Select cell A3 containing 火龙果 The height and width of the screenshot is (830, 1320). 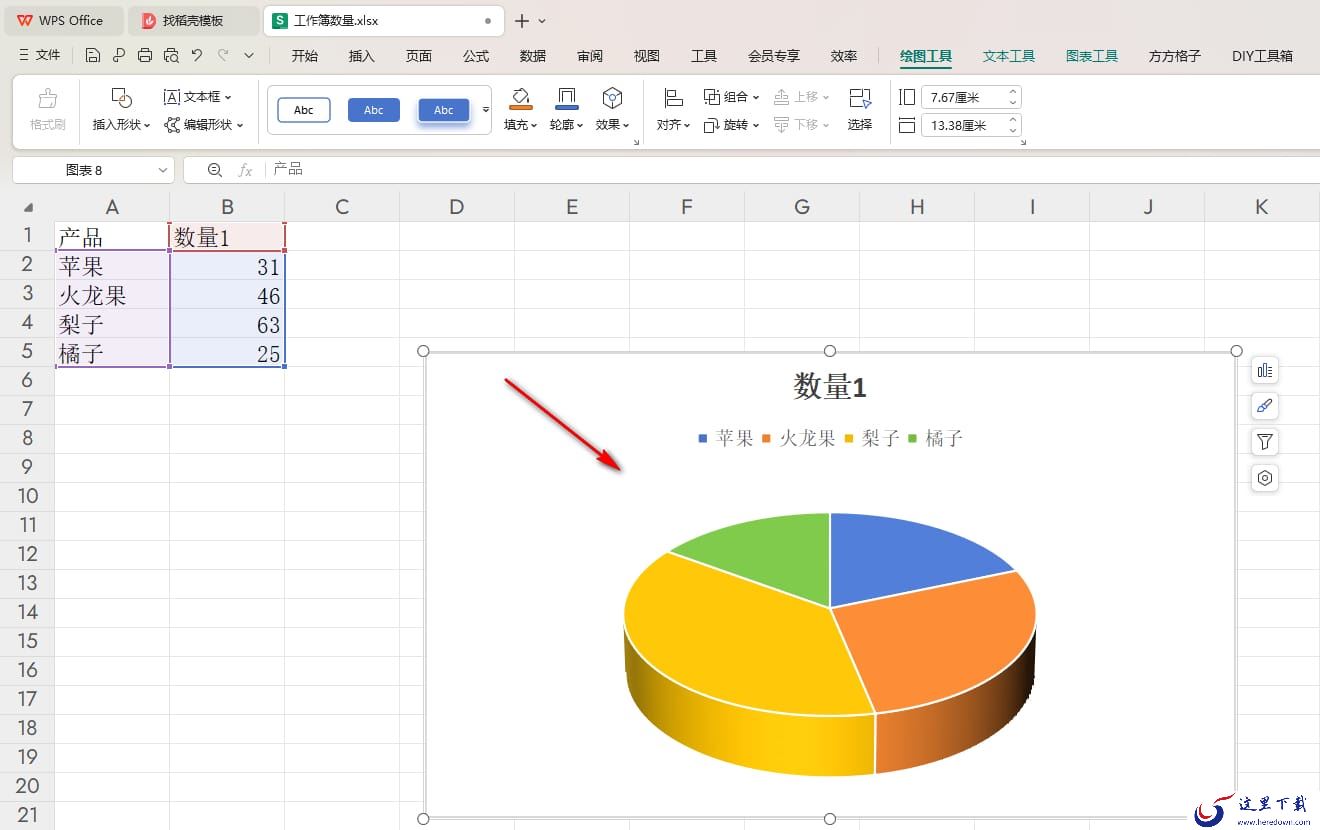[x=112, y=295]
